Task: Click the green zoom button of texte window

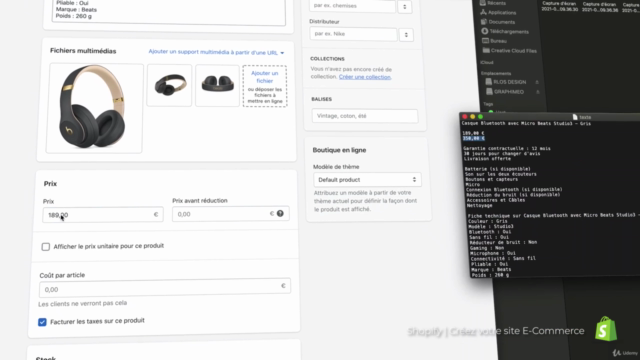Action: click(x=480, y=117)
